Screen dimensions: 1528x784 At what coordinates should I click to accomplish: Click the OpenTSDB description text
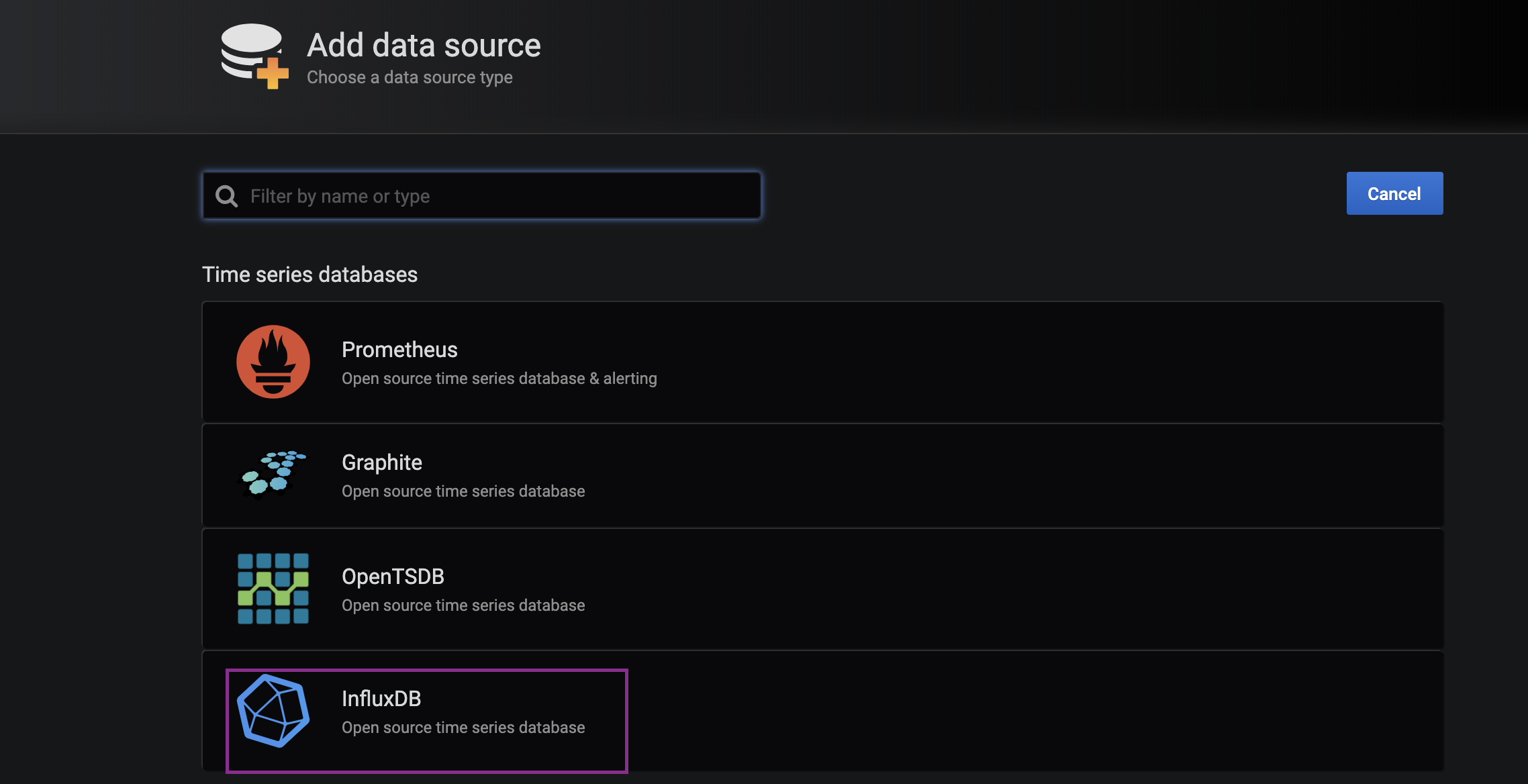pyautogui.click(x=463, y=605)
